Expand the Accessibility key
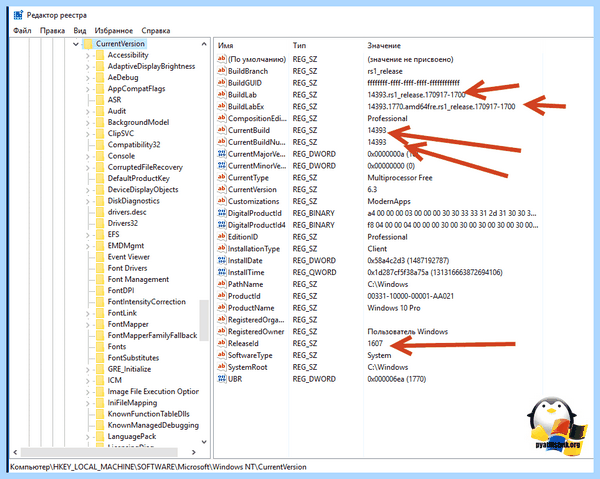Image resolution: width=600 pixels, height=479 pixels. tap(88, 56)
